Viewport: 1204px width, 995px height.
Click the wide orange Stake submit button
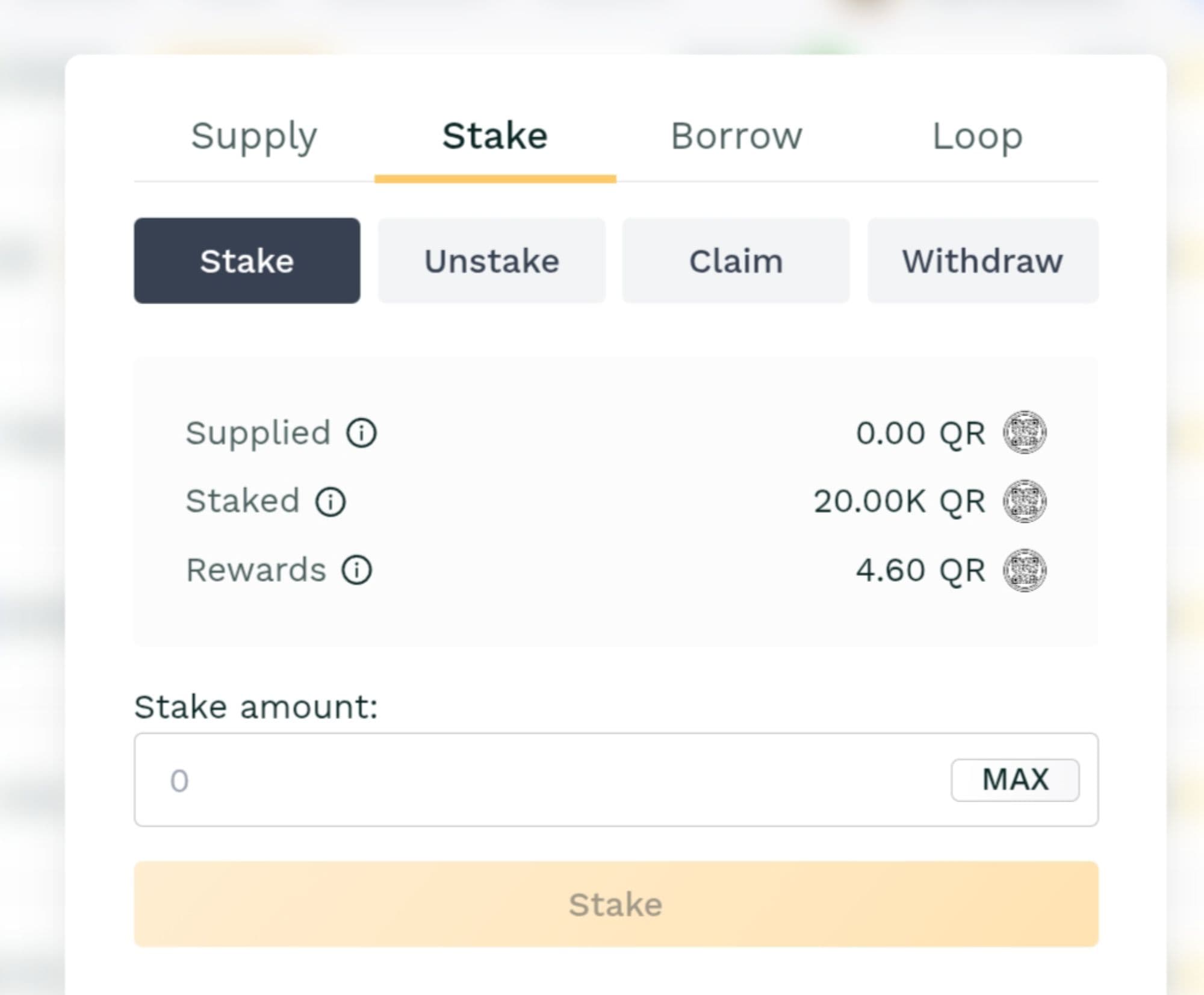click(x=616, y=904)
